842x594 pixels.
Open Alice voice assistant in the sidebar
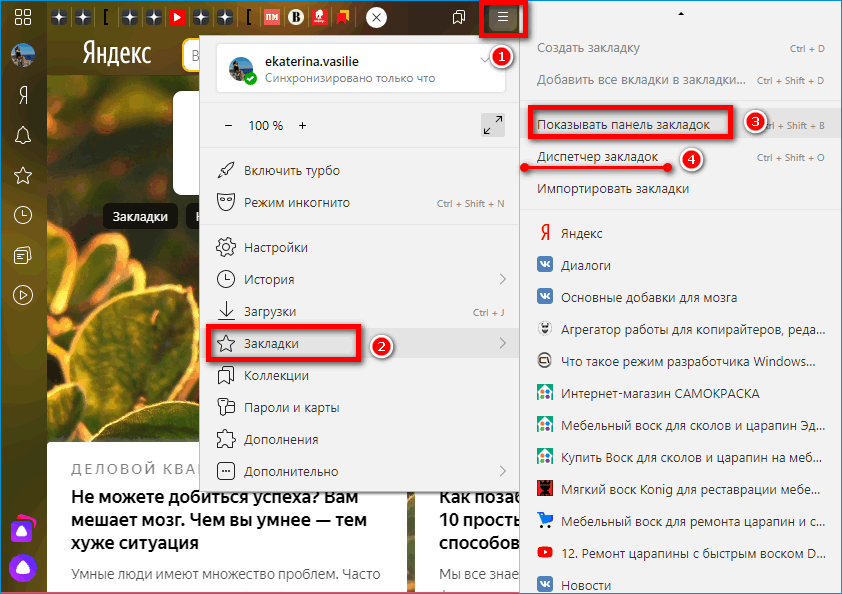pyautogui.click(x=22, y=568)
